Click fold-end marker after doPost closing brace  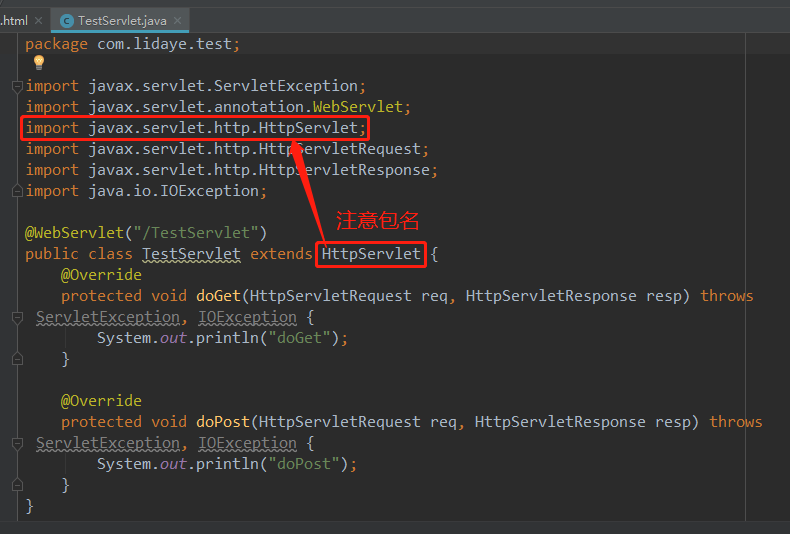[x=17, y=485]
